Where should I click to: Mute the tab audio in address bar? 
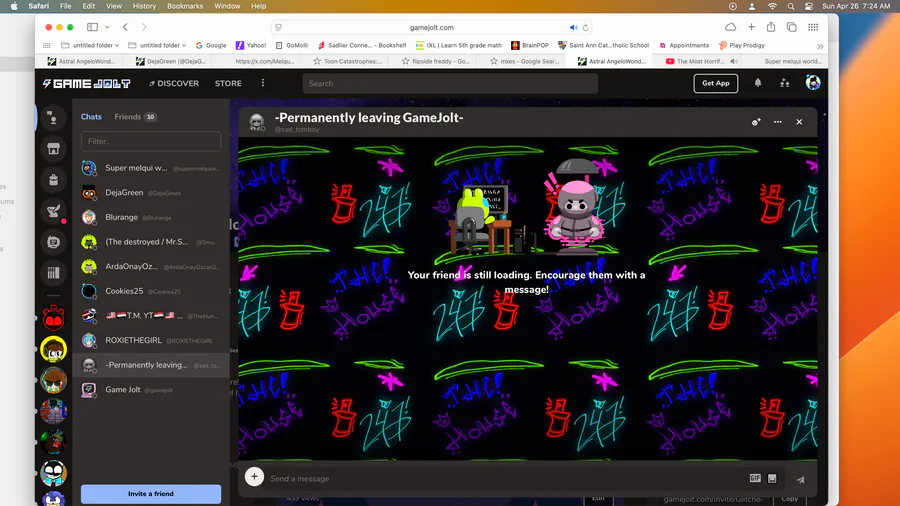pyautogui.click(x=573, y=28)
